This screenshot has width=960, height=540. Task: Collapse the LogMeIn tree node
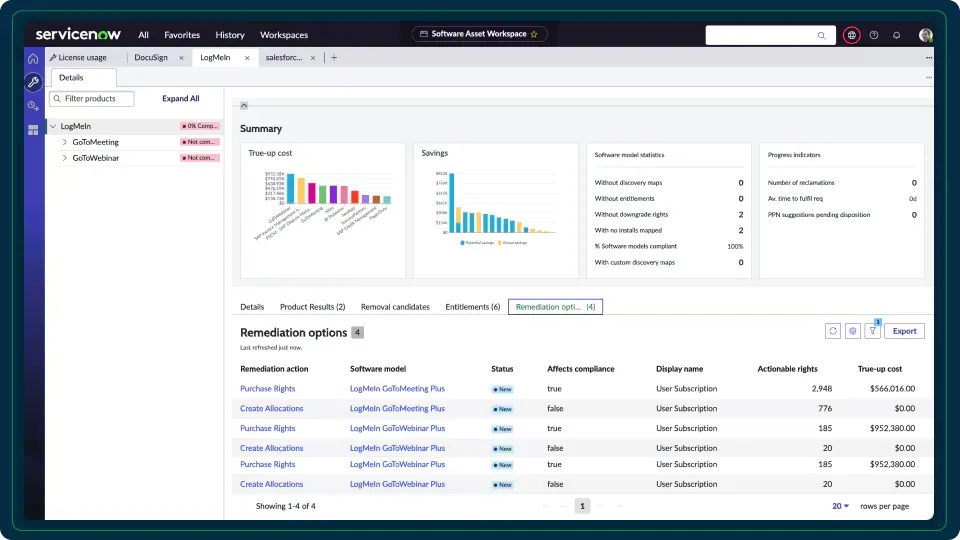pyautogui.click(x=53, y=127)
